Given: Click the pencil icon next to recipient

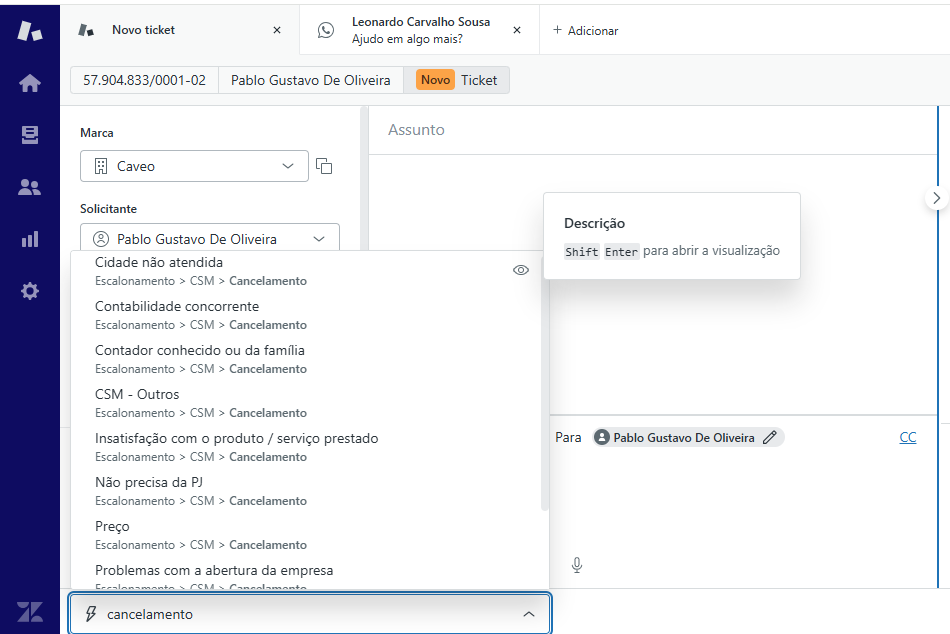Looking at the screenshot, I should (x=769, y=437).
